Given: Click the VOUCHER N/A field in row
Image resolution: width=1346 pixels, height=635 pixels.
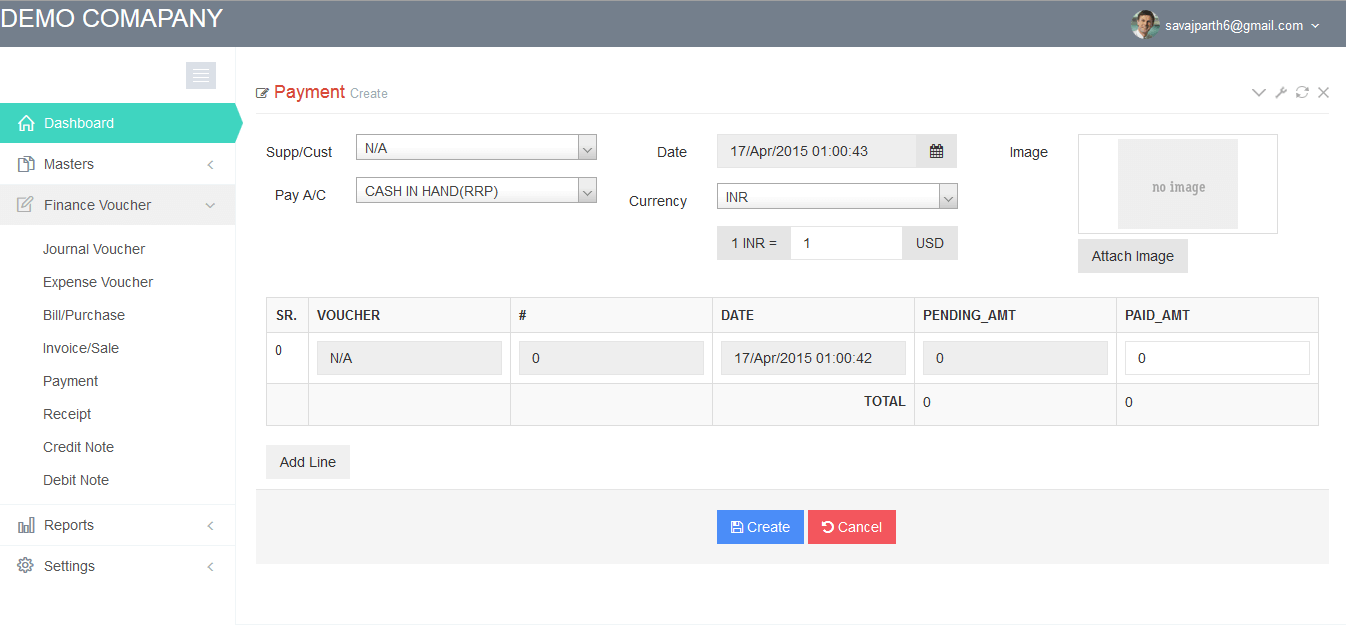Looking at the screenshot, I should (x=409, y=358).
